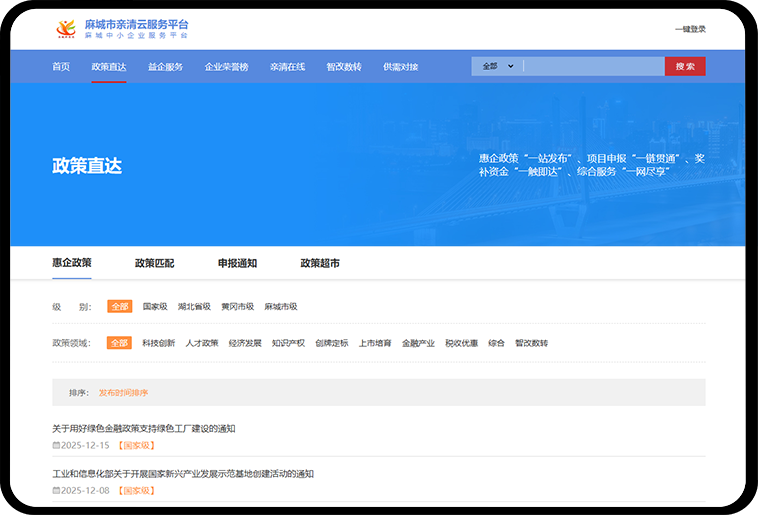Screen dimensions: 758x515
Task: Open 益企服务 navigation menu item
Action: click(165, 67)
